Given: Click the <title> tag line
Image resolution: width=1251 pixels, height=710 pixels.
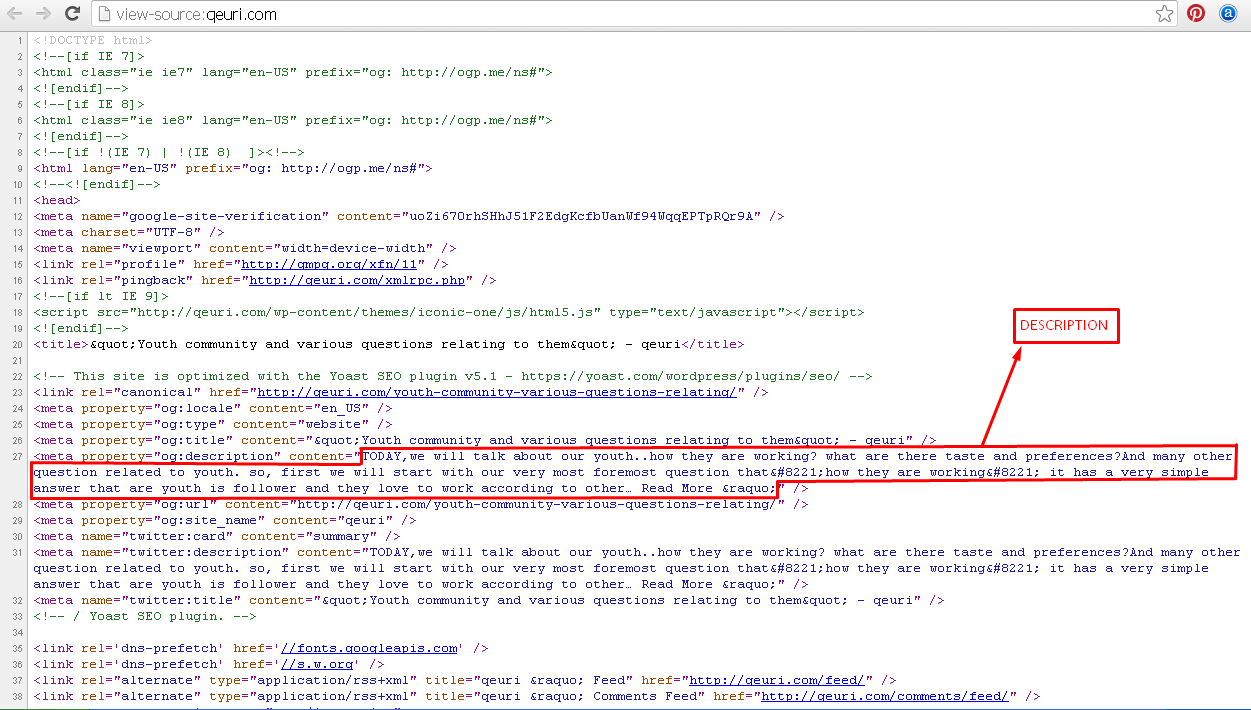Looking at the screenshot, I should (389, 344).
